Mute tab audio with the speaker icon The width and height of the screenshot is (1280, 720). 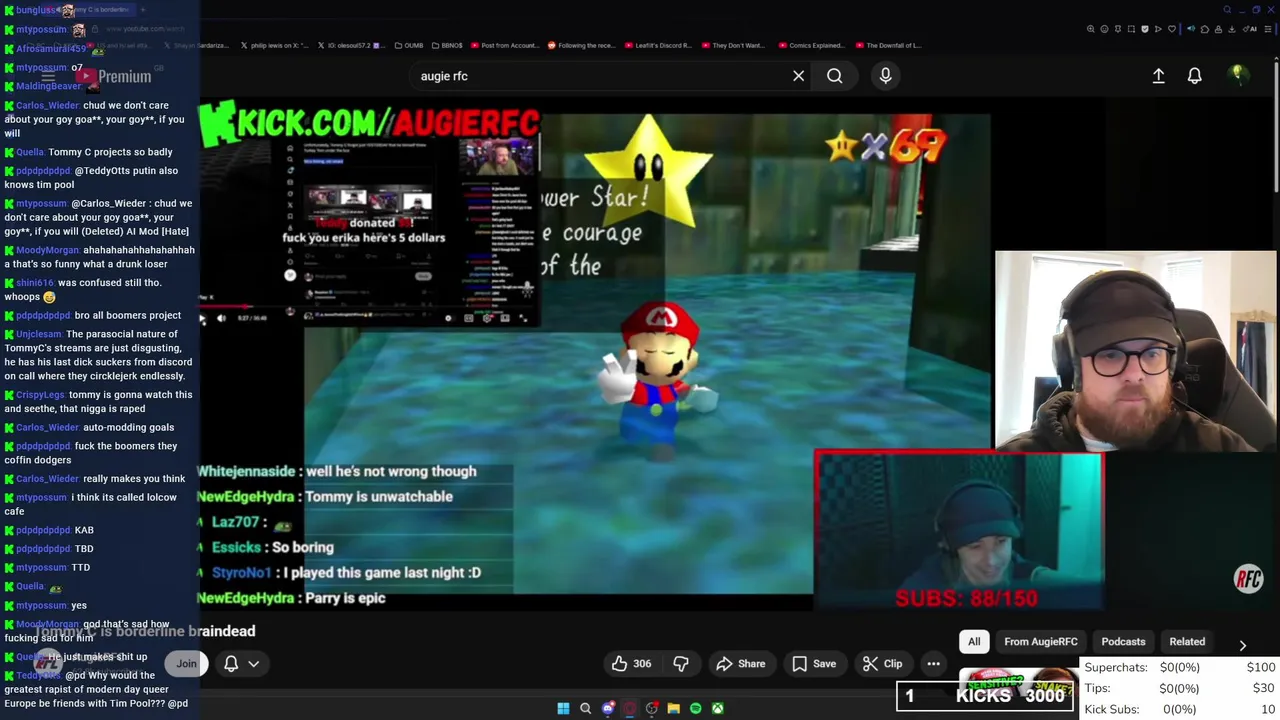coord(1191,29)
